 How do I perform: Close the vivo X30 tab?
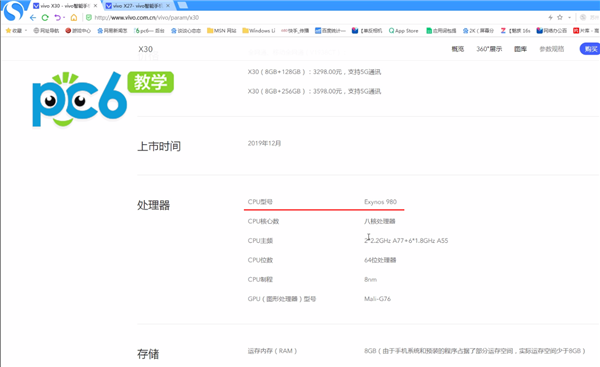95,6
